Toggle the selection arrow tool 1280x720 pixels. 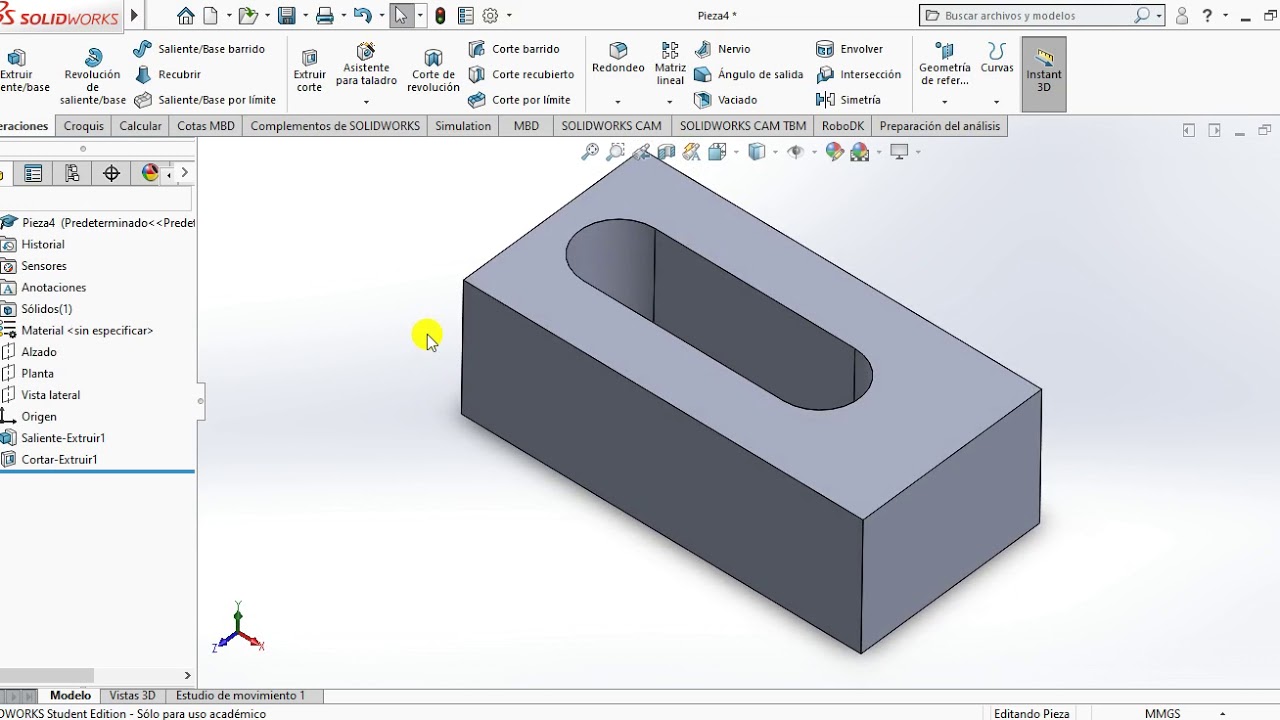click(401, 16)
